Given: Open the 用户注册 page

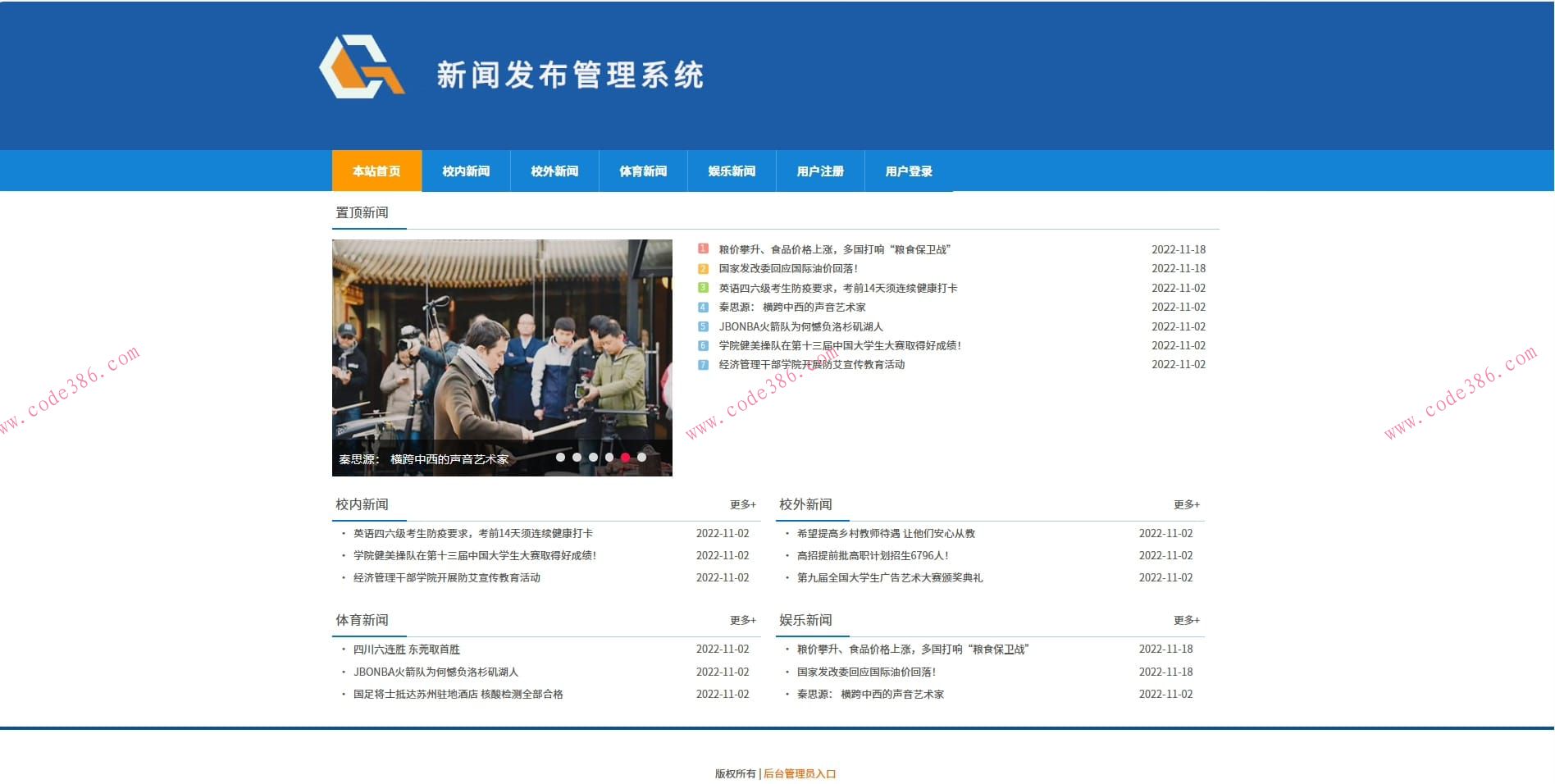Looking at the screenshot, I should coord(819,171).
